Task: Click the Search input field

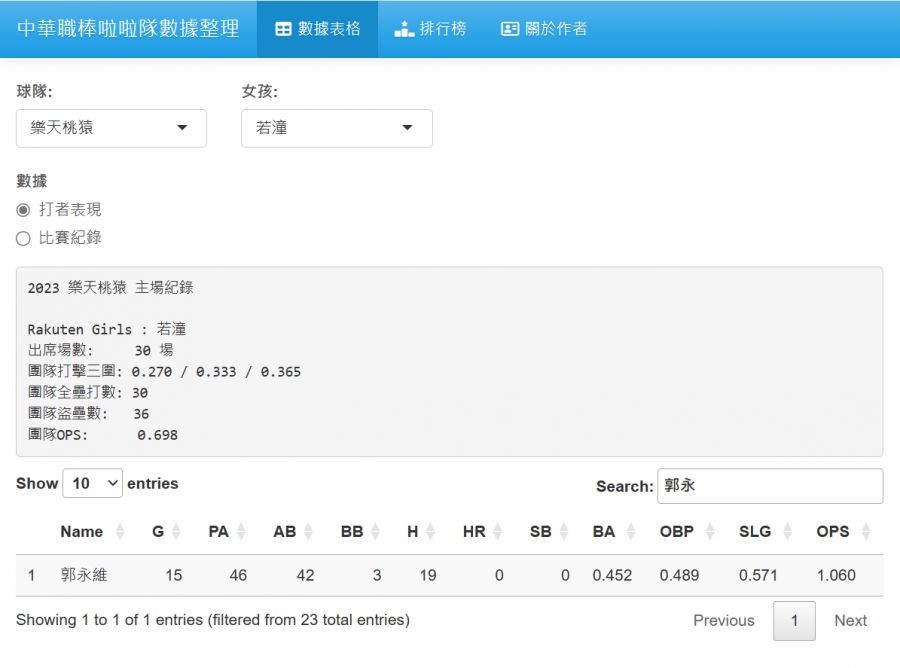Action: [x=769, y=486]
